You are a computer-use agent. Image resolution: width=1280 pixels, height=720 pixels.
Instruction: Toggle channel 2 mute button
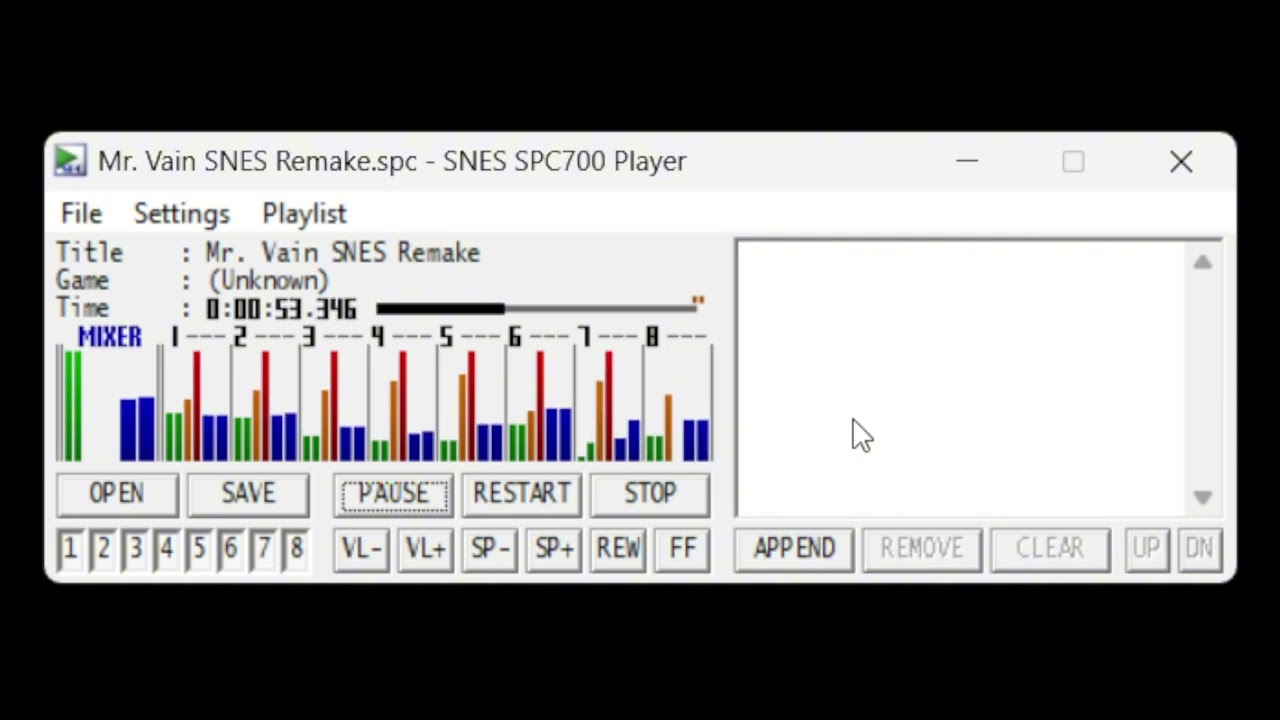pyautogui.click(x=102, y=549)
